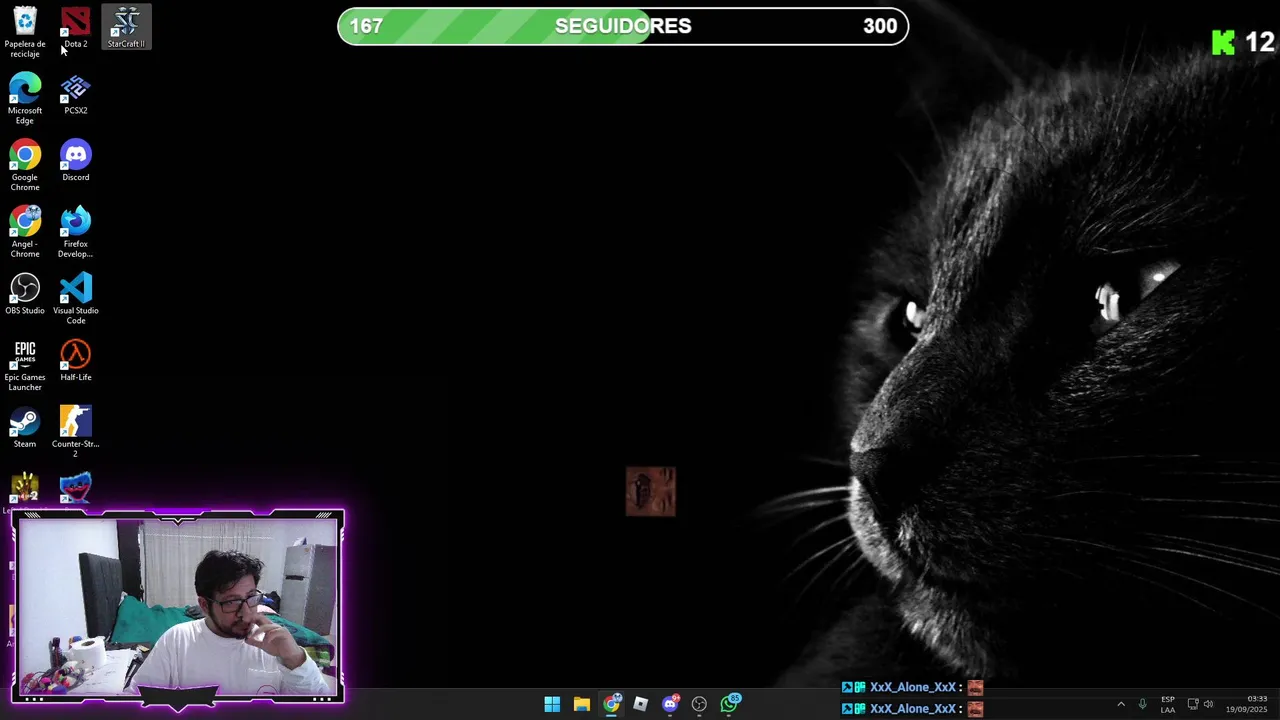The width and height of the screenshot is (1280, 720).
Task: Open the Firefox Developer Edition shortcut
Action: click(76, 232)
